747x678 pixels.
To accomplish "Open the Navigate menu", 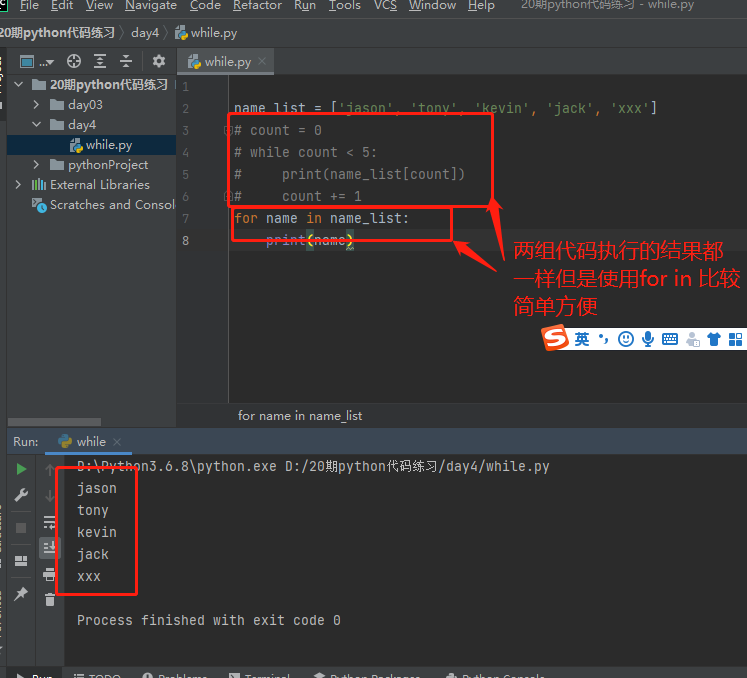I will pyautogui.click(x=151, y=5).
